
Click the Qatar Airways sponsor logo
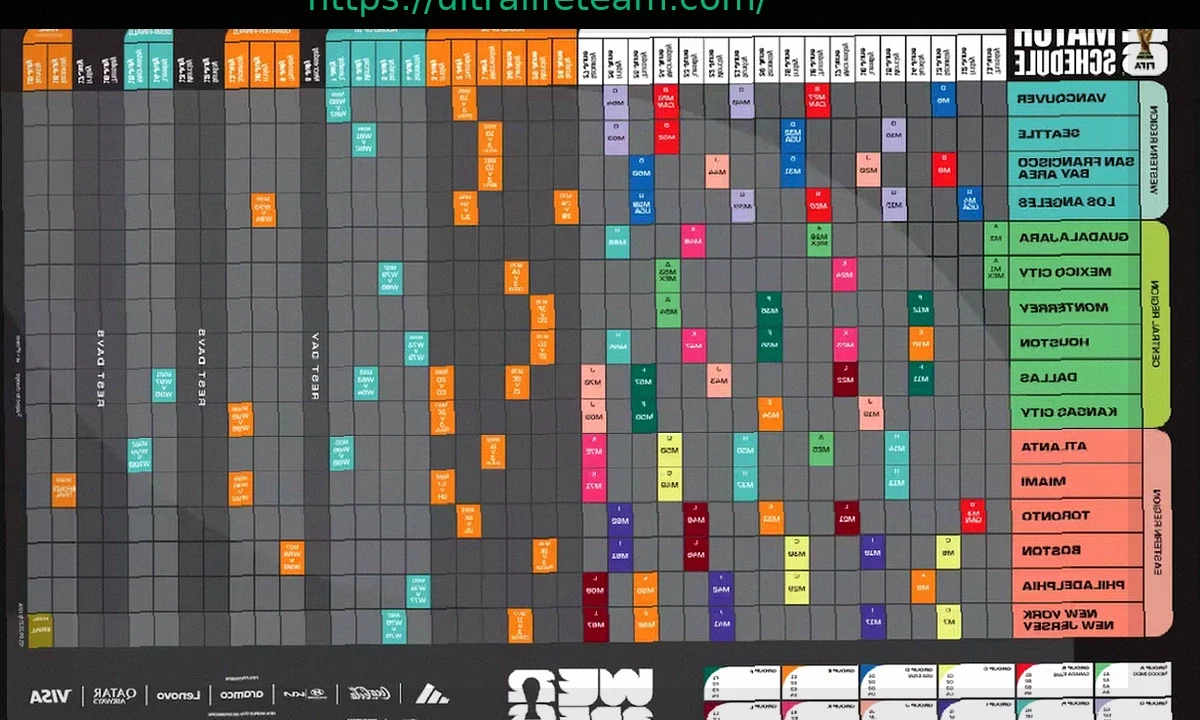[114, 695]
